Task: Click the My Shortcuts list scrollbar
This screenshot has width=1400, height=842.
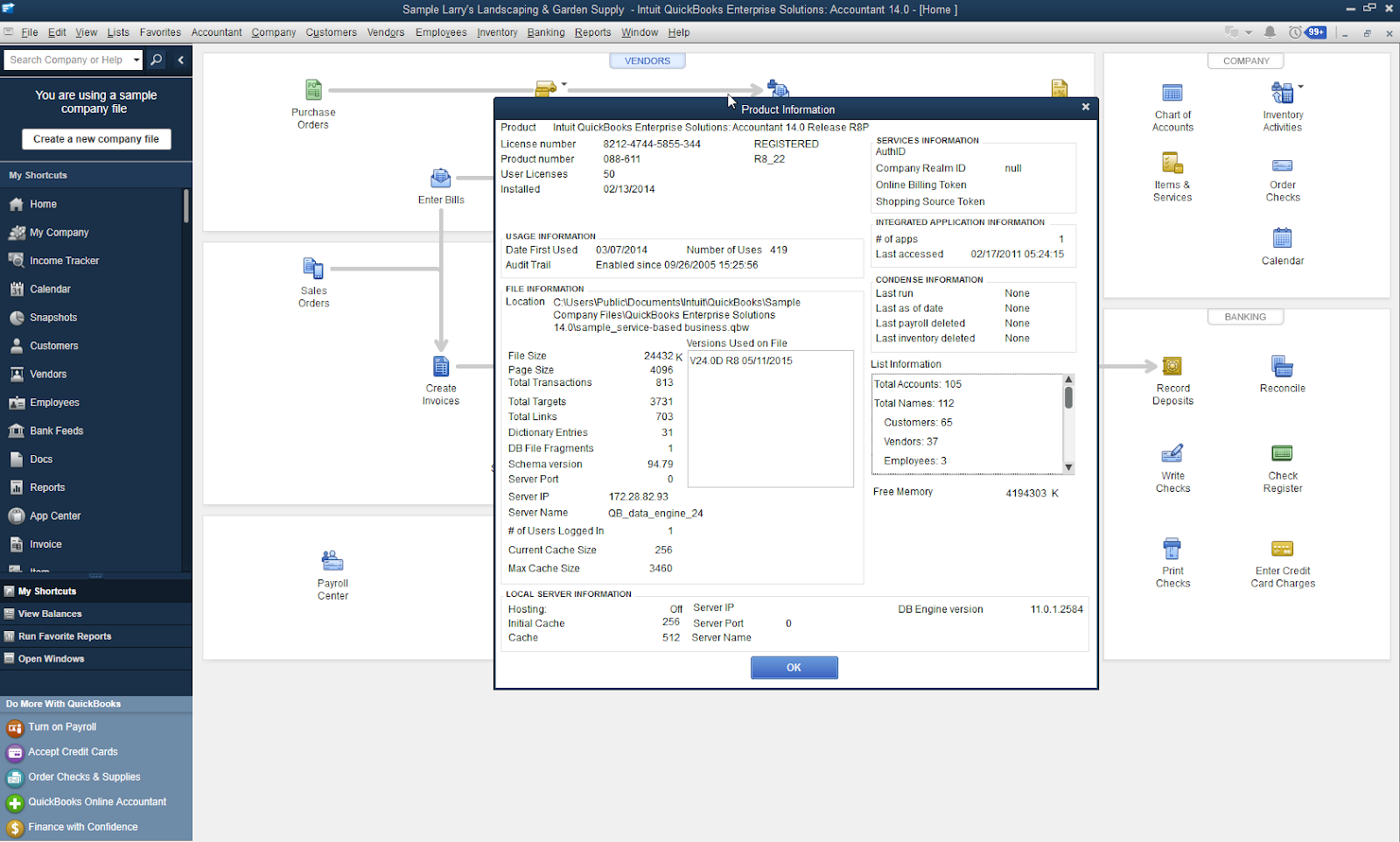Action: (x=186, y=207)
